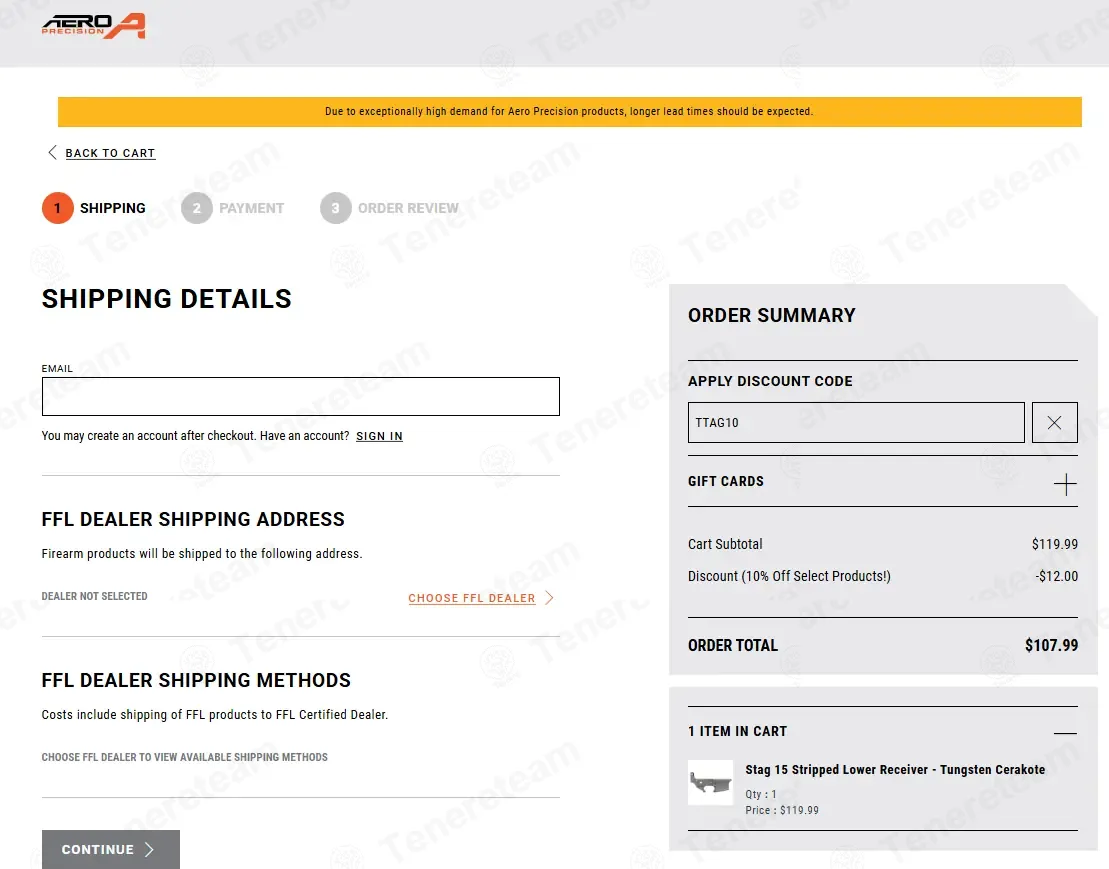Click Dealer Not Selected text
1109x869 pixels.
click(95, 596)
